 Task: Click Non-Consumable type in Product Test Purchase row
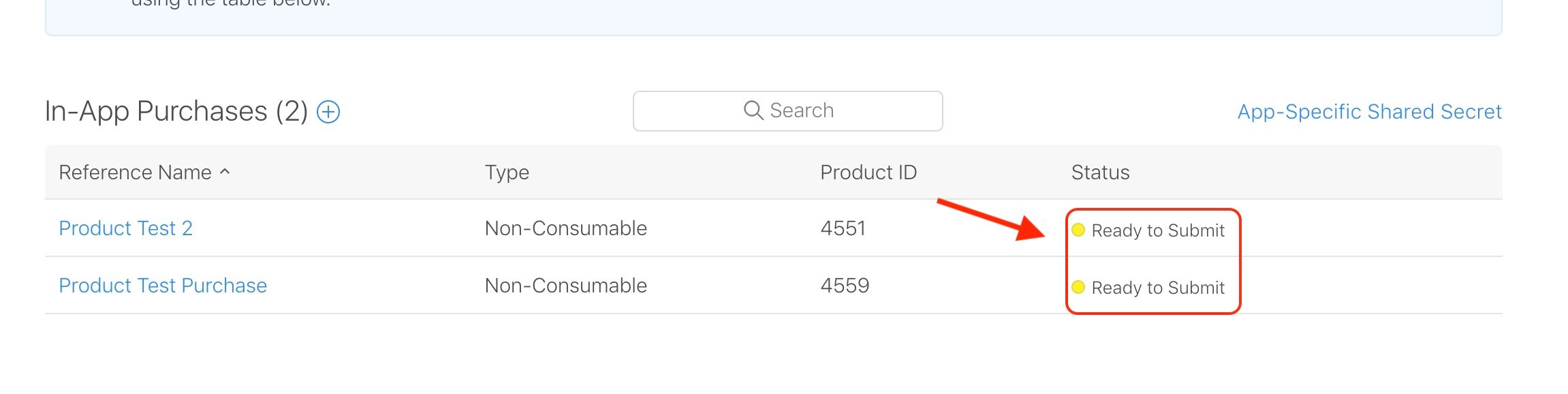pos(565,286)
